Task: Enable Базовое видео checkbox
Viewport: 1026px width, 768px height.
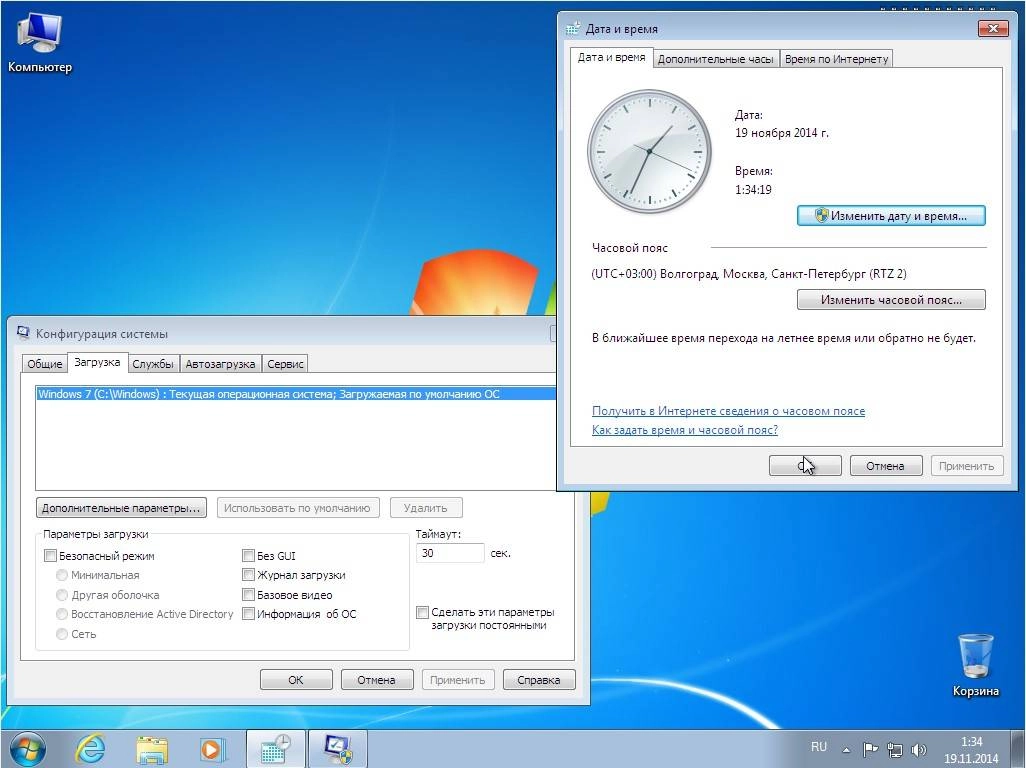Action: [248, 595]
